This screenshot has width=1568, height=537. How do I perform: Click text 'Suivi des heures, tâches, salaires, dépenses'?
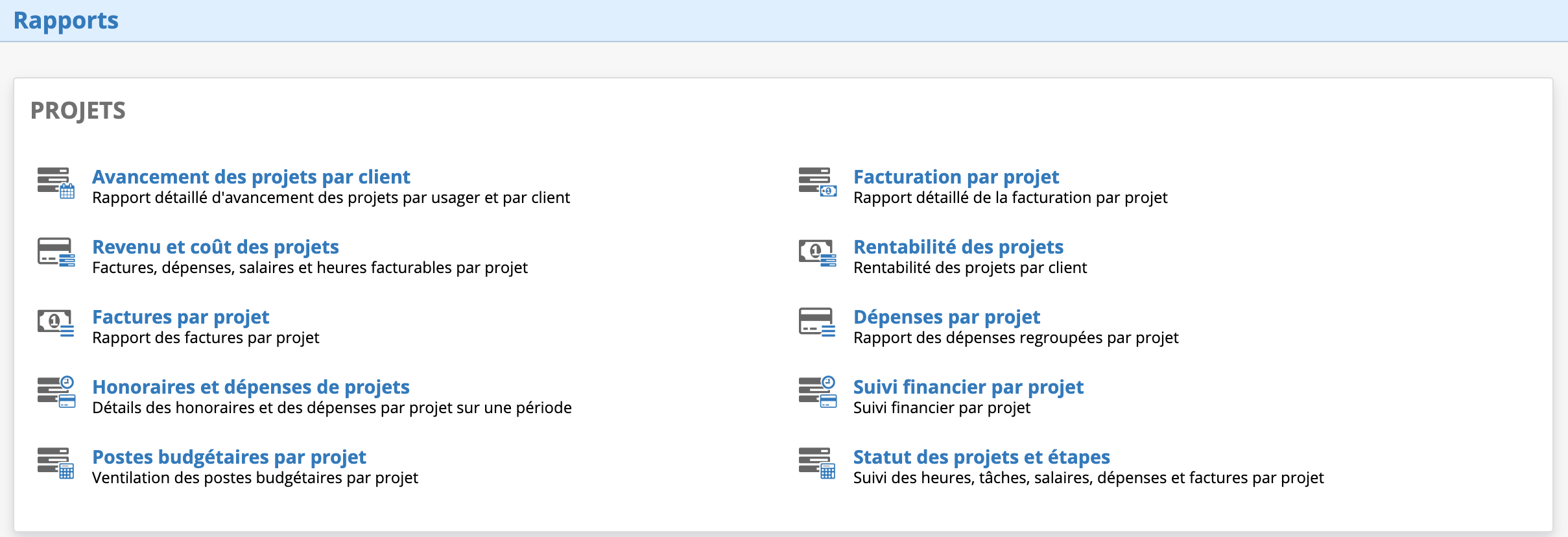coord(1010,478)
